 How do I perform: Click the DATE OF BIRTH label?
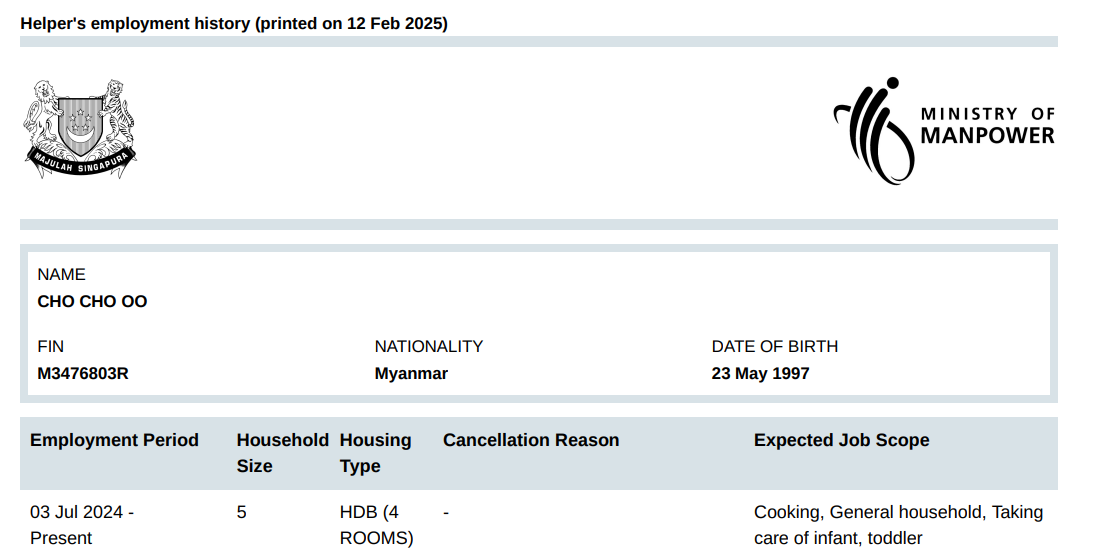(x=774, y=346)
